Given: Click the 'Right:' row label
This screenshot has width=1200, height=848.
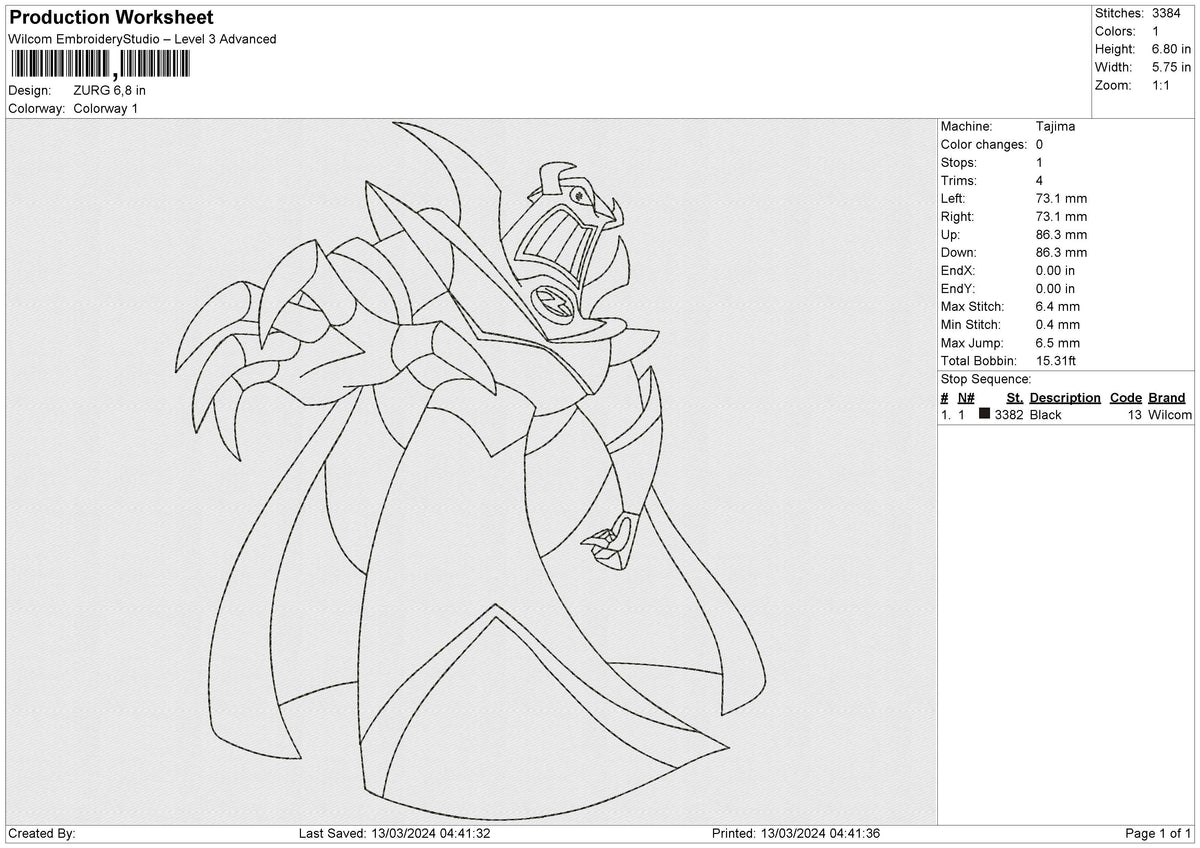Looking at the screenshot, I should pyautogui.click(x=958, y=216).
